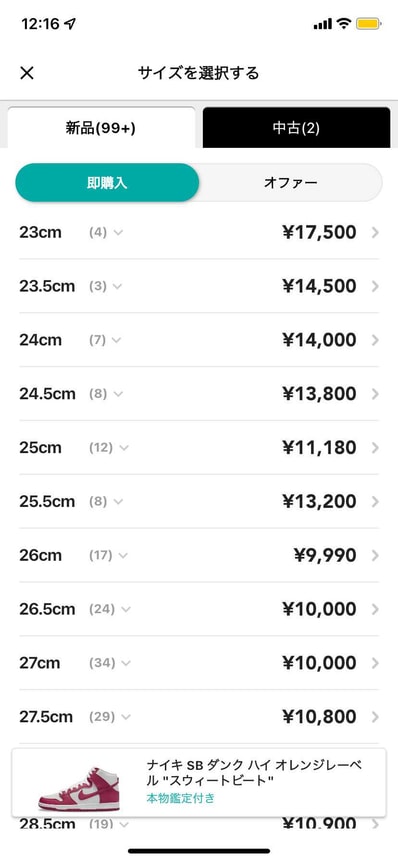The height and width of the screenshot is (861, 398).
Task: Tap the right arrow beside ¥11,180
Action: (x=375, y=448)
